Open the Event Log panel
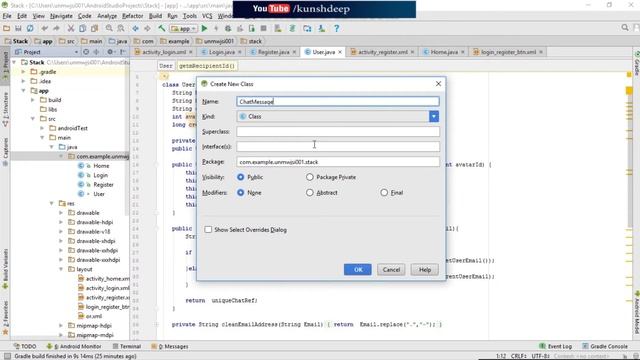 [556, 346]
